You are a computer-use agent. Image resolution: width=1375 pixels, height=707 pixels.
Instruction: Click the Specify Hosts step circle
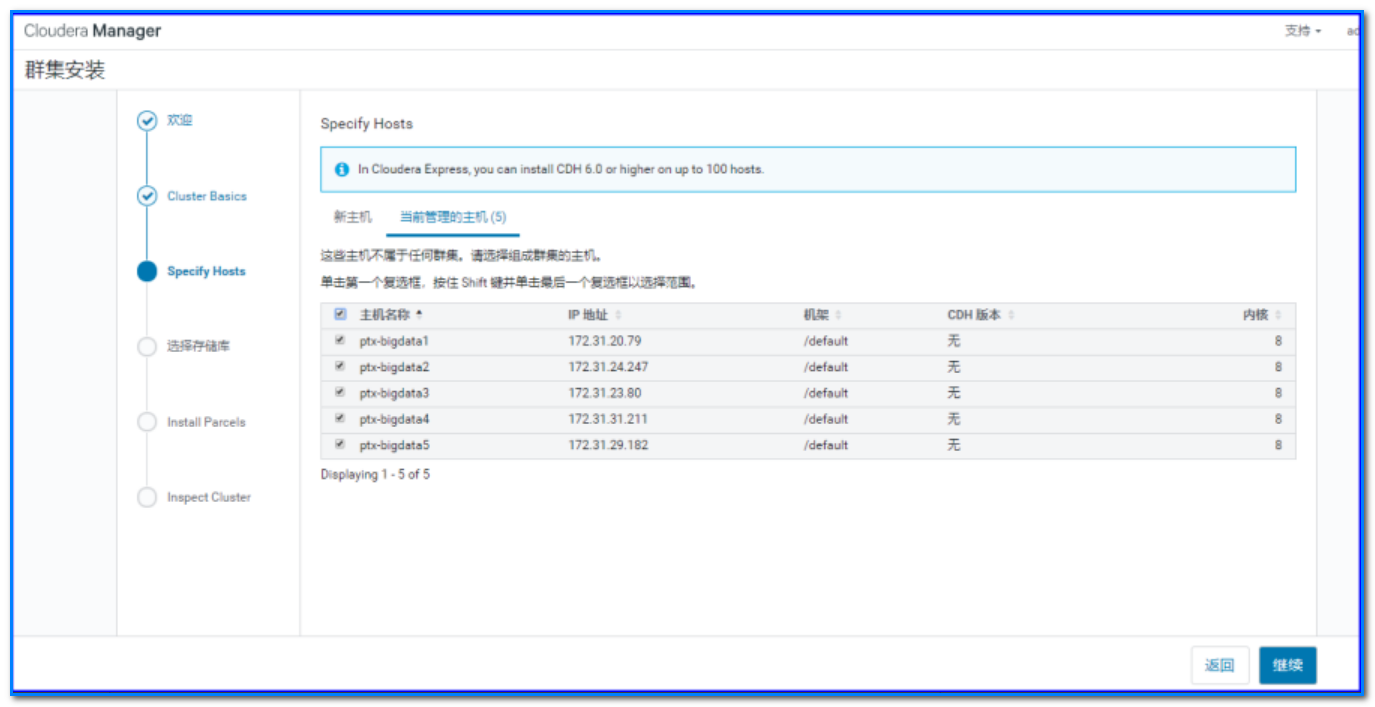click(x=147, y=271)
